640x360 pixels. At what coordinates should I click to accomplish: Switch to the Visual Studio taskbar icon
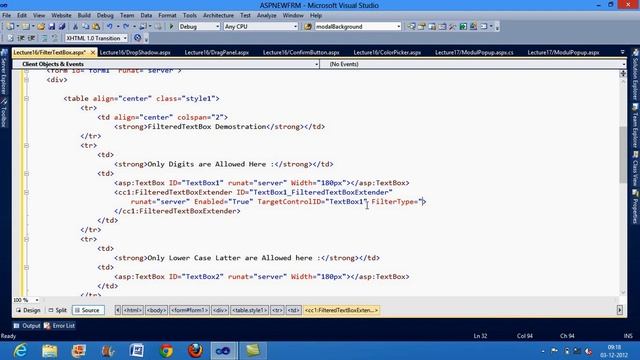(223, 351)
